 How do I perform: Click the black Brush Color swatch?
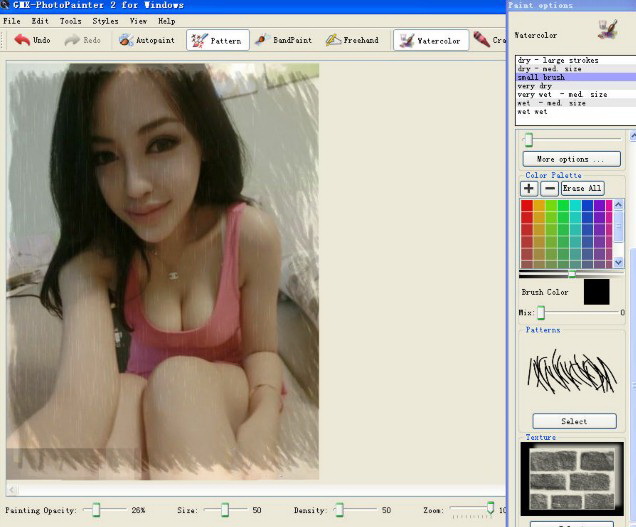[x=597, y=292]
